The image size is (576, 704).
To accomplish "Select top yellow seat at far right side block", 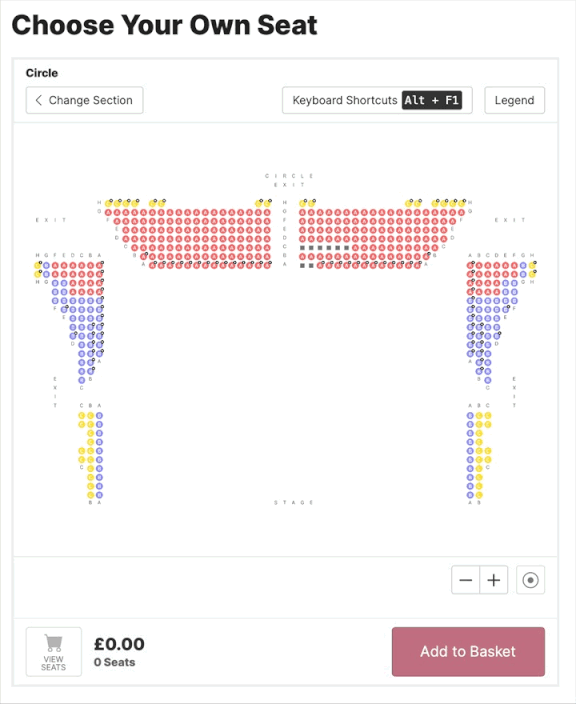I will coord(532,265).
